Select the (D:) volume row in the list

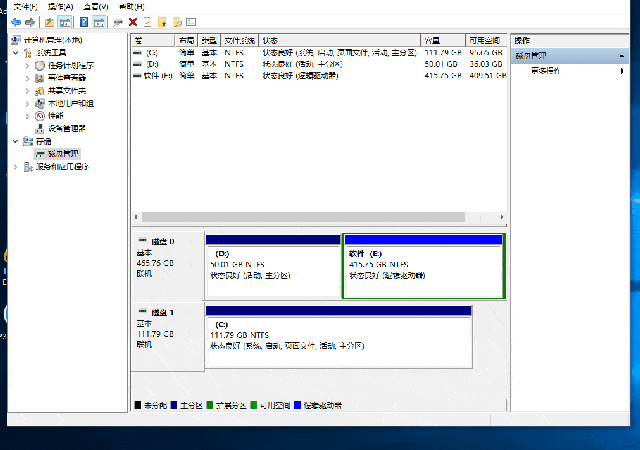(319, 64)
